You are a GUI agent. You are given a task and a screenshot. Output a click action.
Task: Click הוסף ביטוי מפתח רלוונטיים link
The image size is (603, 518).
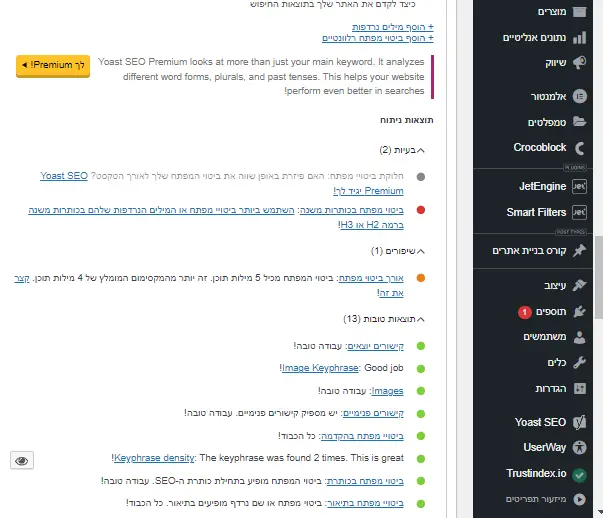point(378,38)
